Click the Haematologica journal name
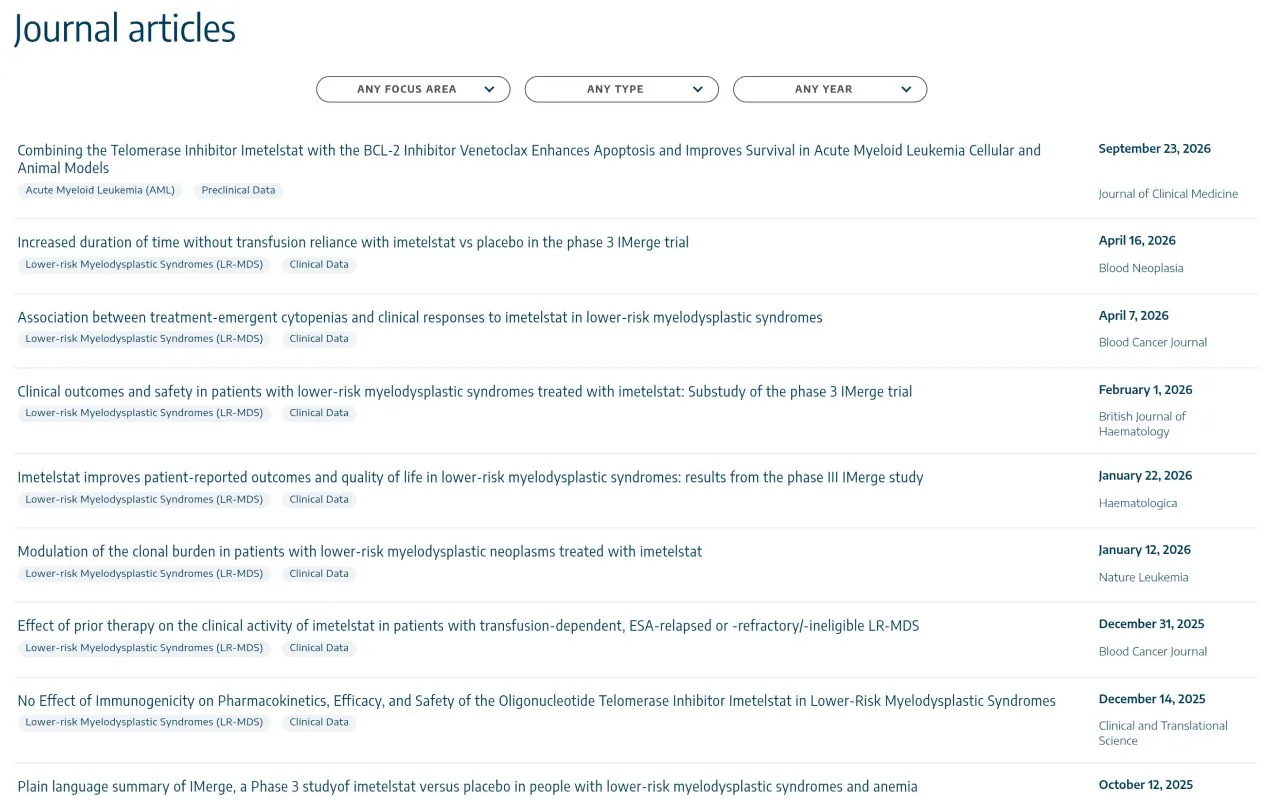Image resolution: width=1272 pixels, height=800 pixels. [1138, 503]
